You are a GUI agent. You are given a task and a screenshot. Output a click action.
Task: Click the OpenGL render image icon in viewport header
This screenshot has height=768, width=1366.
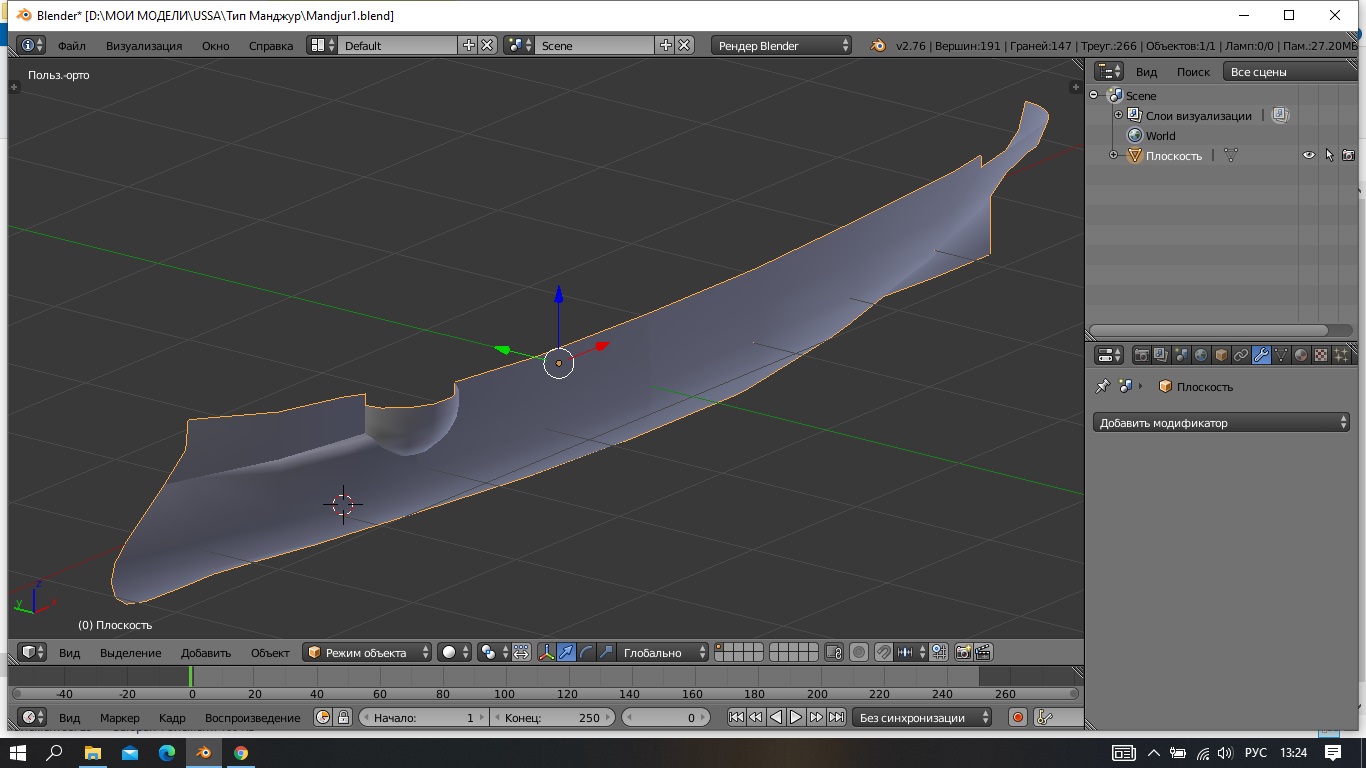tap(964, 652)
